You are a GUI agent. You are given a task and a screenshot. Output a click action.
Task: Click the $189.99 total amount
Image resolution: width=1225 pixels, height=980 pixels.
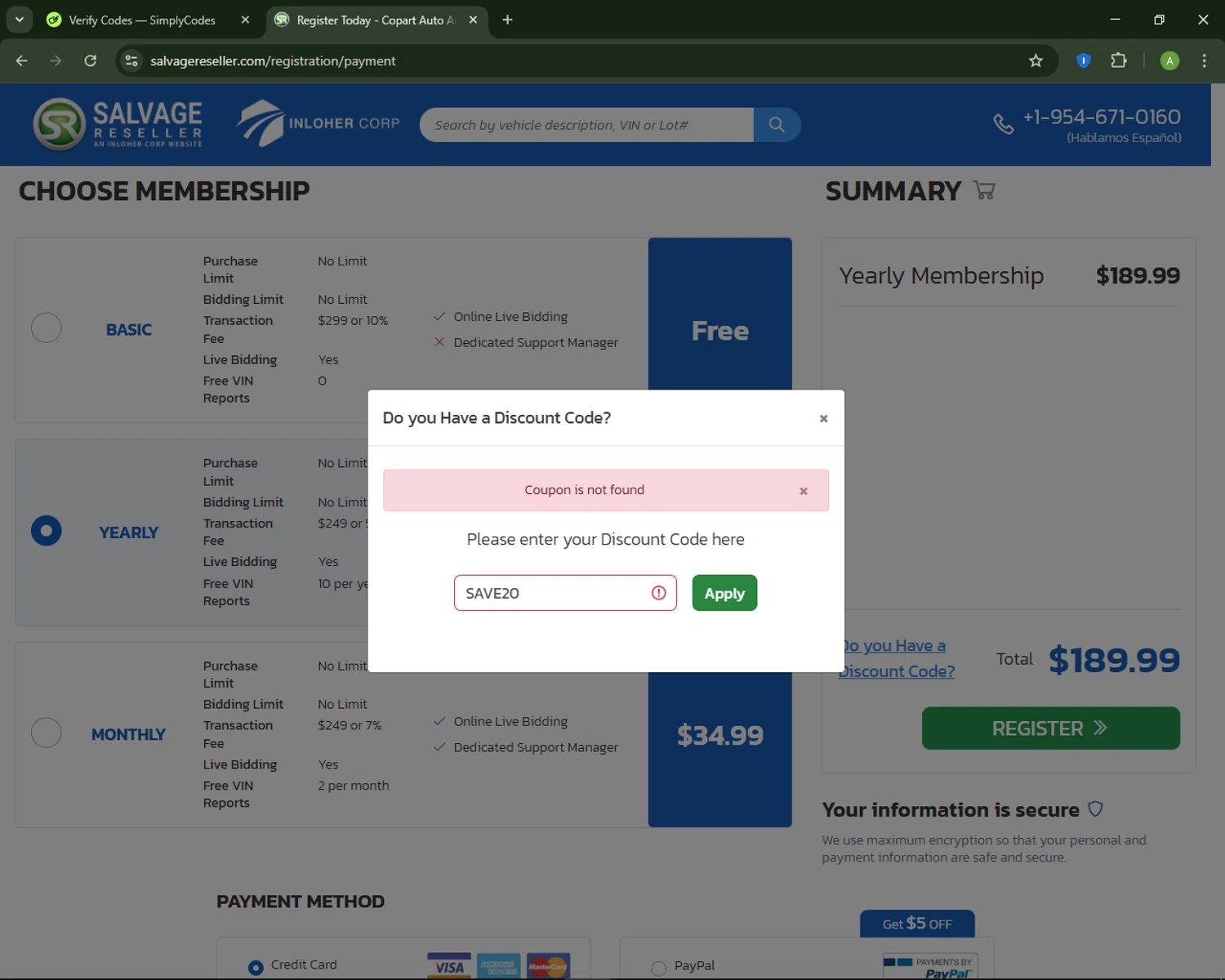1114,660
